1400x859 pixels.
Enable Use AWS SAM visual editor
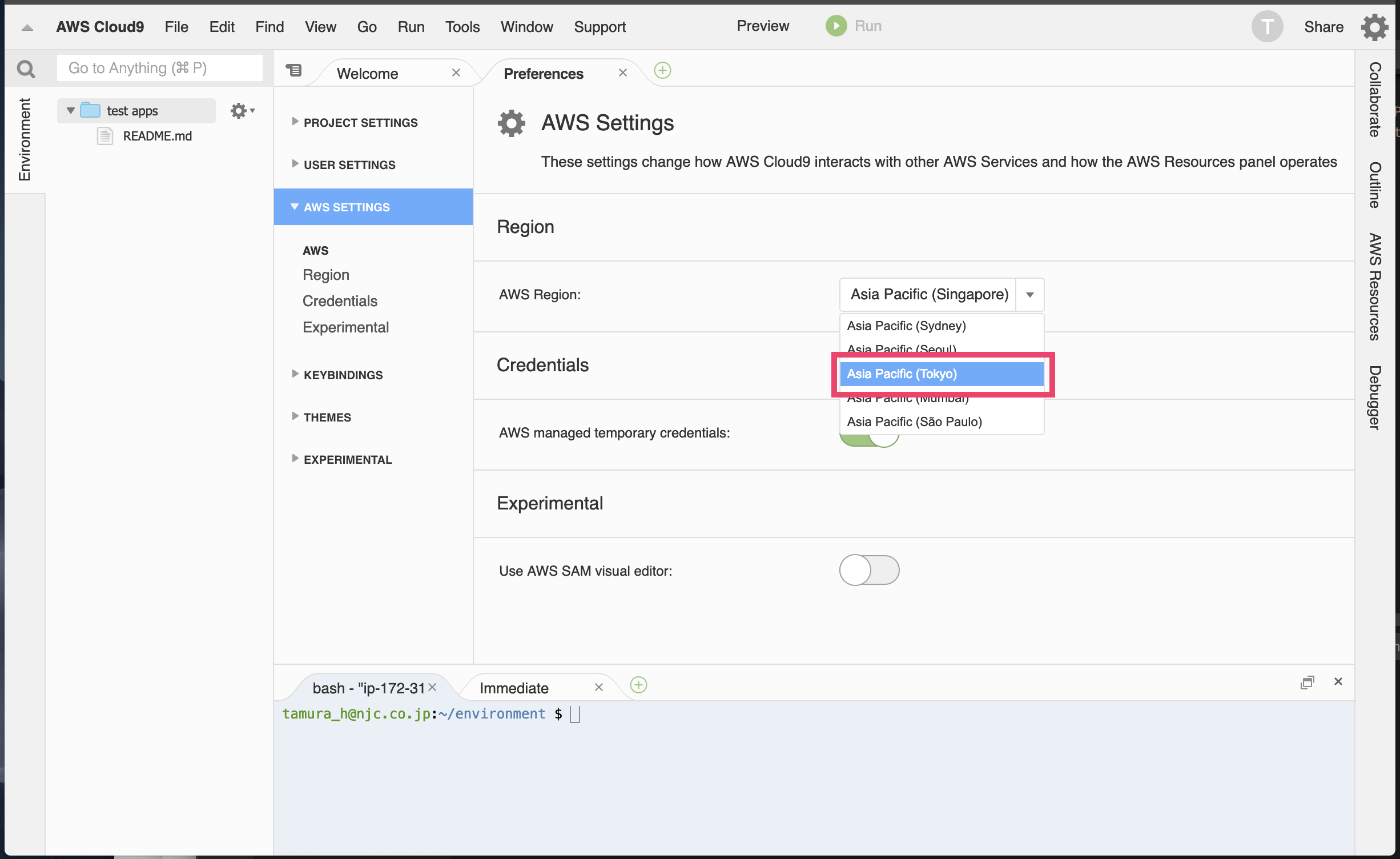(x=869, y=570)
